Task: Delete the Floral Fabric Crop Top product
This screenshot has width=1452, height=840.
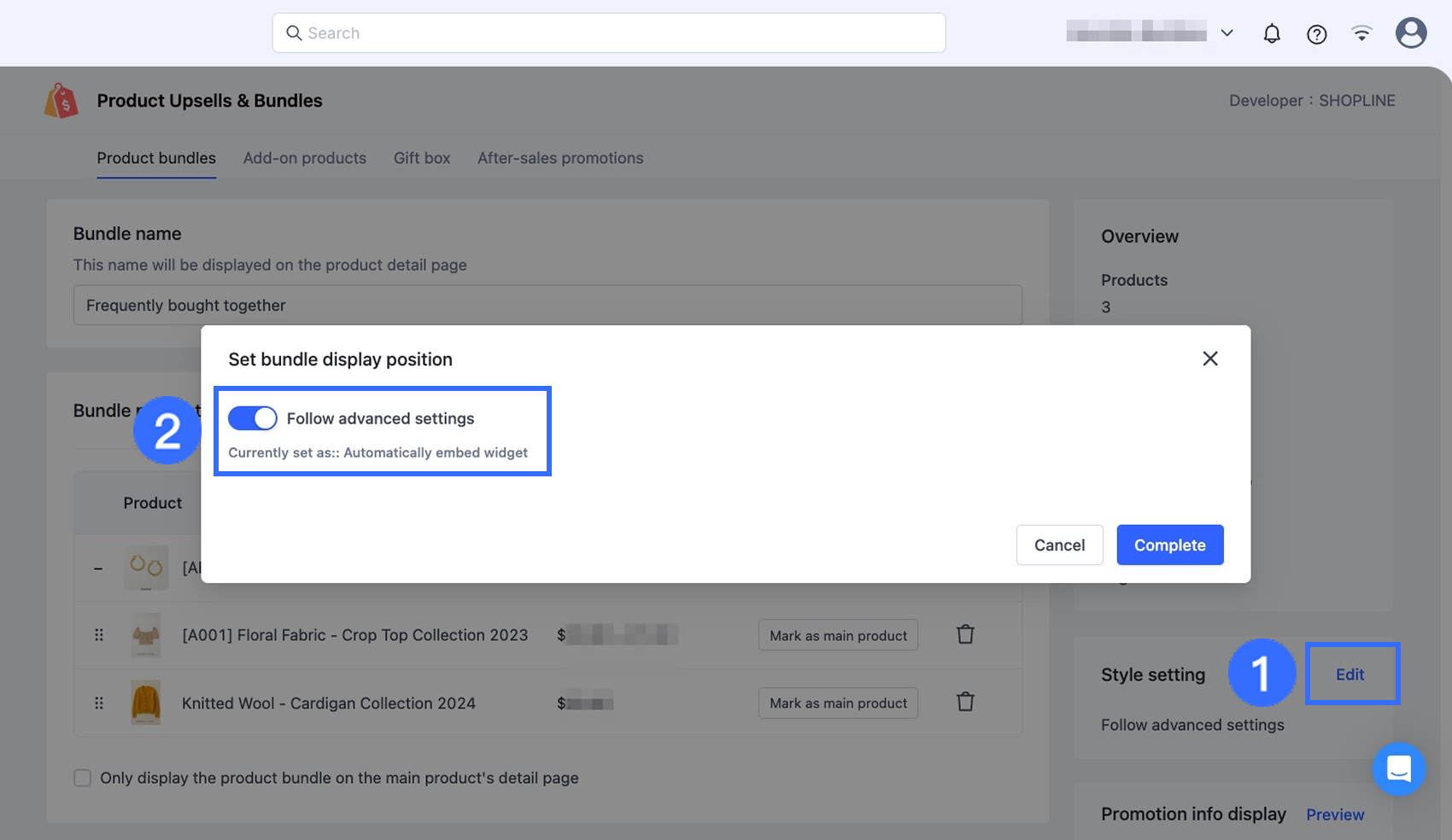Action: coord(965,634)
